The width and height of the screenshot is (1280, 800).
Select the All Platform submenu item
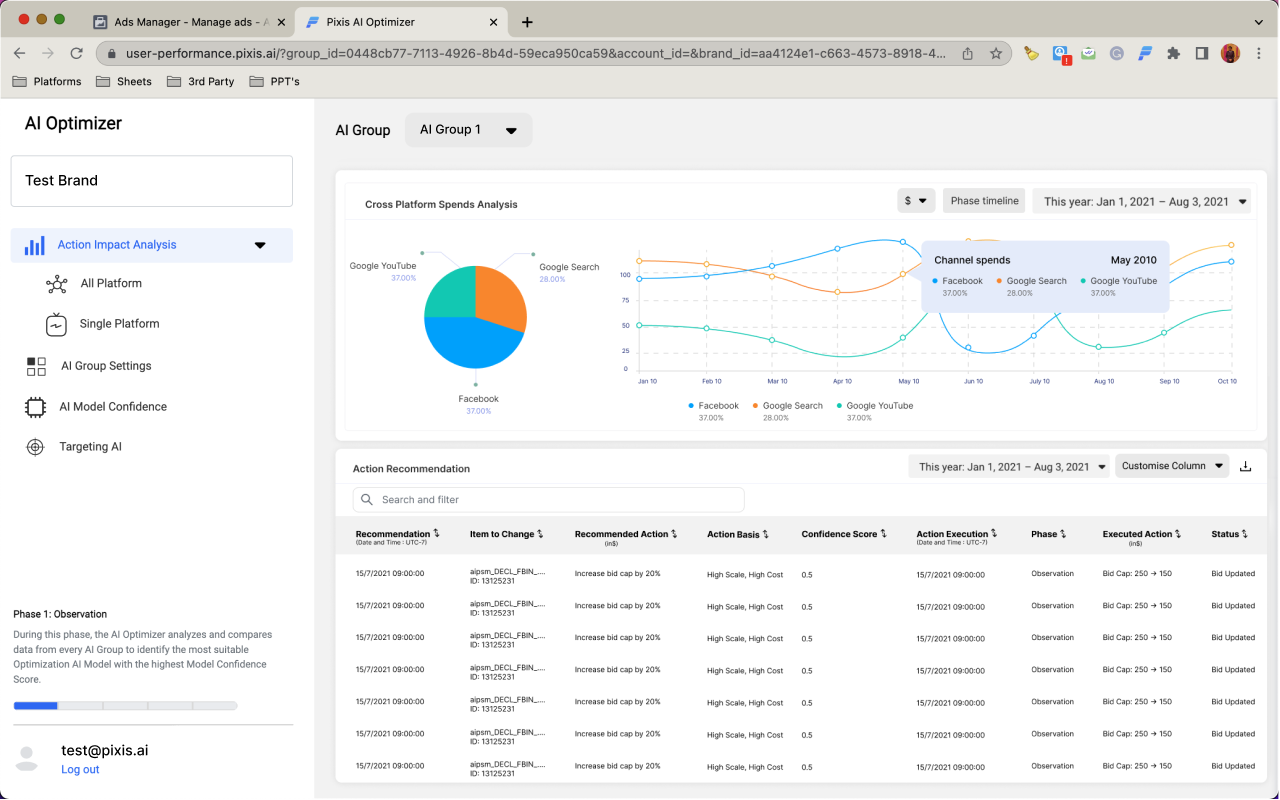tap(111, 284)
